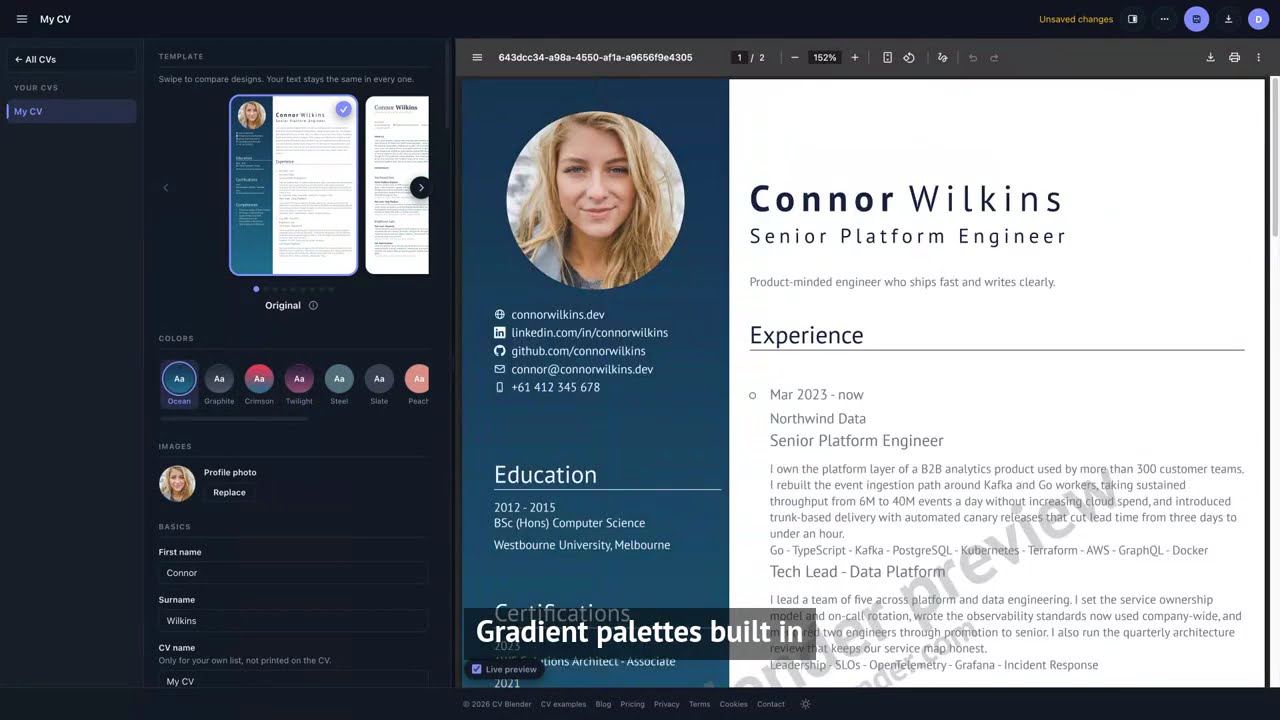
Task: Edit the PDF page number box
Action: (740, 58)
